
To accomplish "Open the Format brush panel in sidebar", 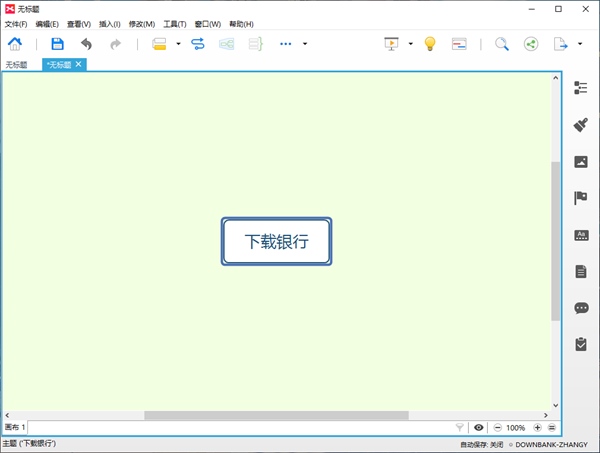I will 581,125.
